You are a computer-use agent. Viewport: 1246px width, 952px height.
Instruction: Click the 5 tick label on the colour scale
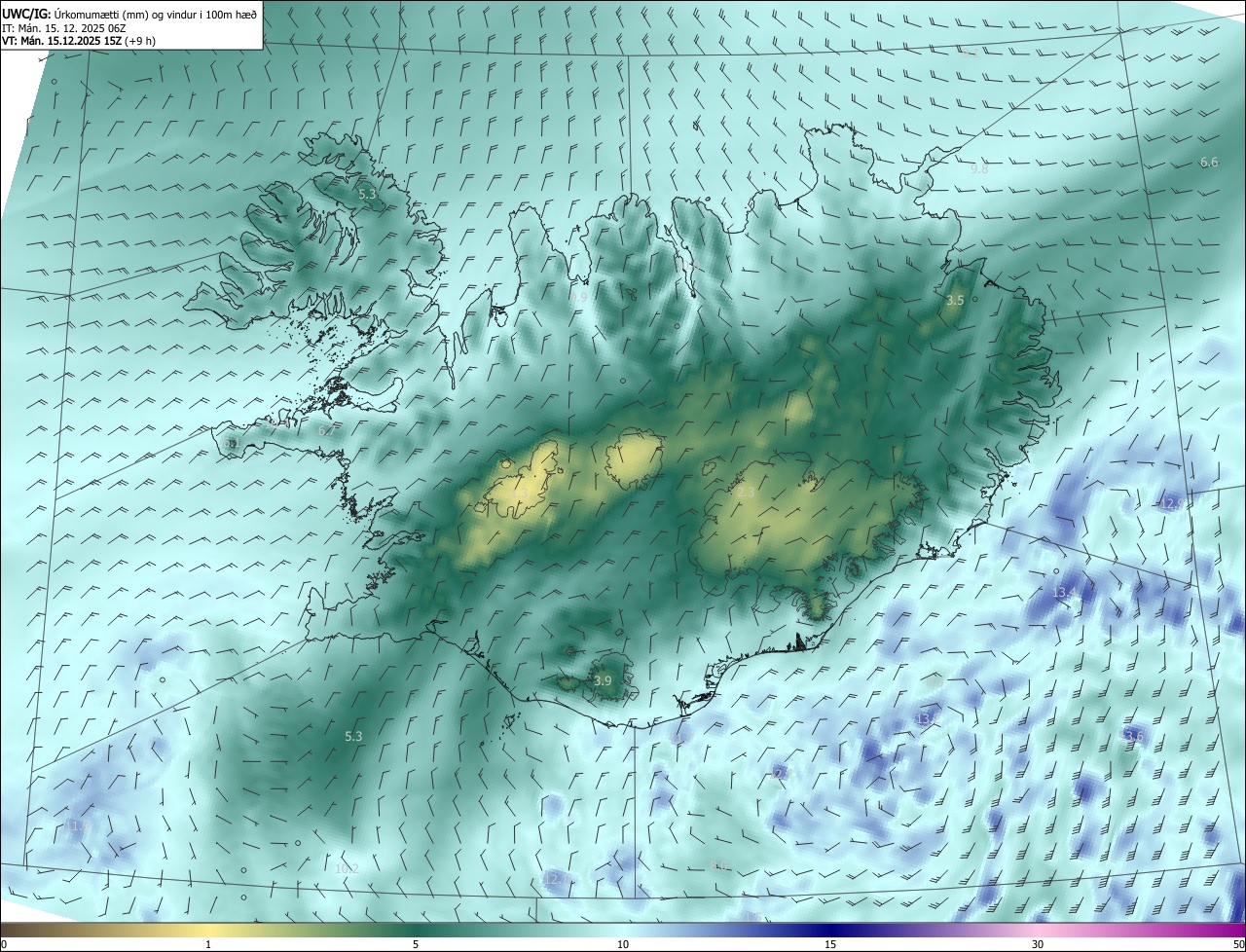pos(416,944)
